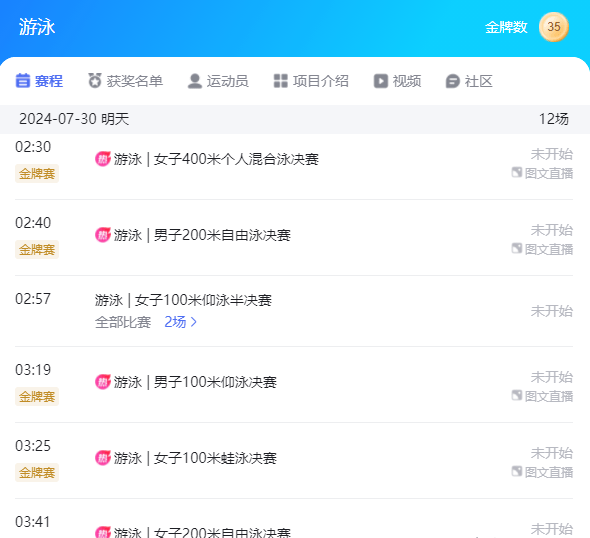Click the 视频 play icon
This screenshot has height=538, width=590.
pos(381,81)
